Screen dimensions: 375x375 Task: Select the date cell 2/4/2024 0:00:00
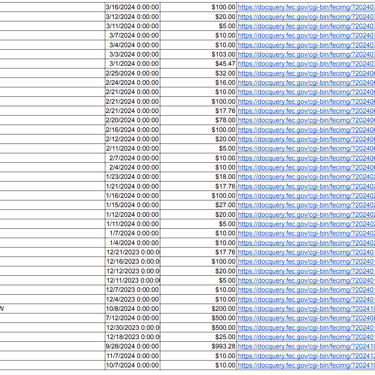pyautogui.click(x=133, y=167)
